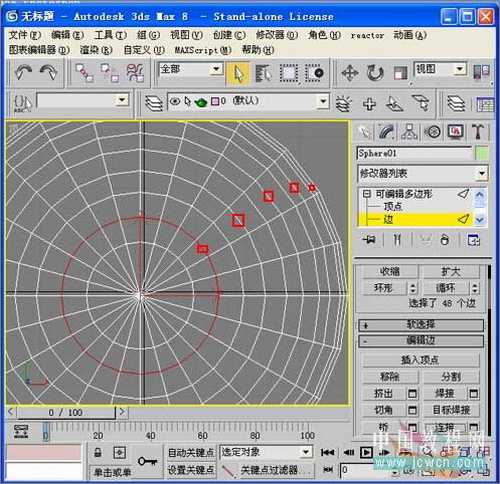Open the 渲染 menu
500x484 pixels.
96,50
